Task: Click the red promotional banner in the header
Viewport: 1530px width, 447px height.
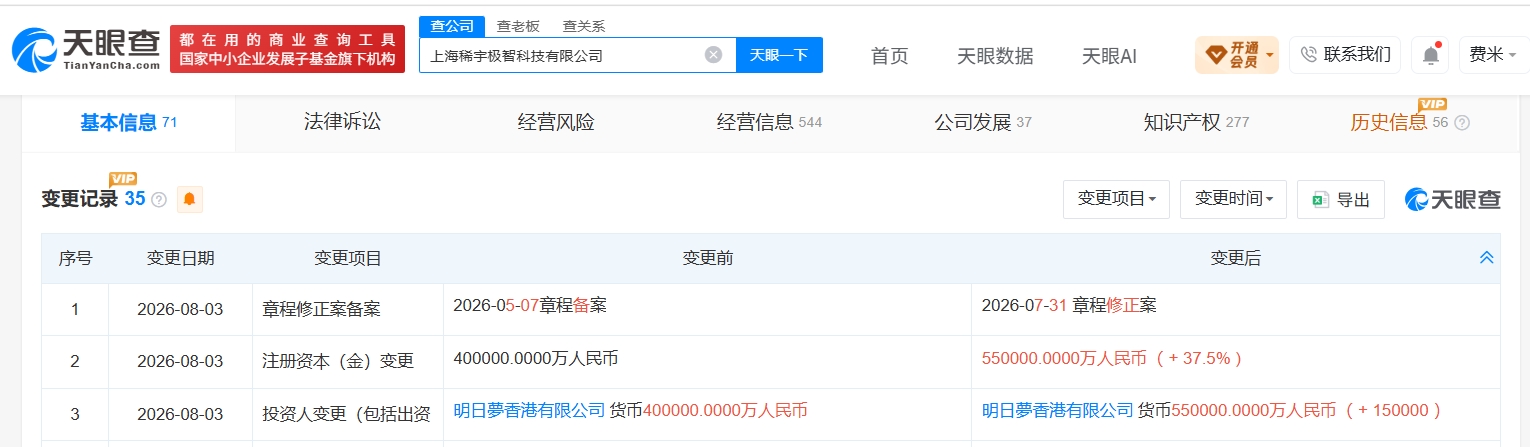Action: pos(288,49)
